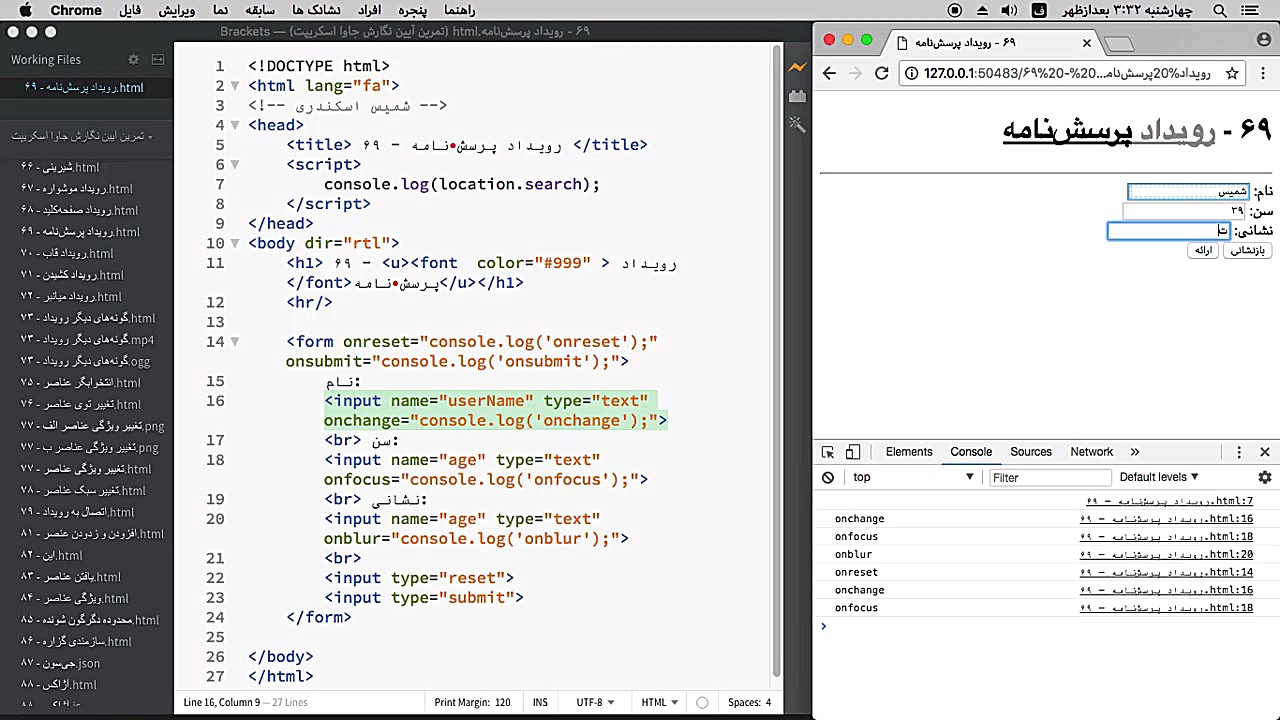Switch to the Network tab

tap(1091, 452)
